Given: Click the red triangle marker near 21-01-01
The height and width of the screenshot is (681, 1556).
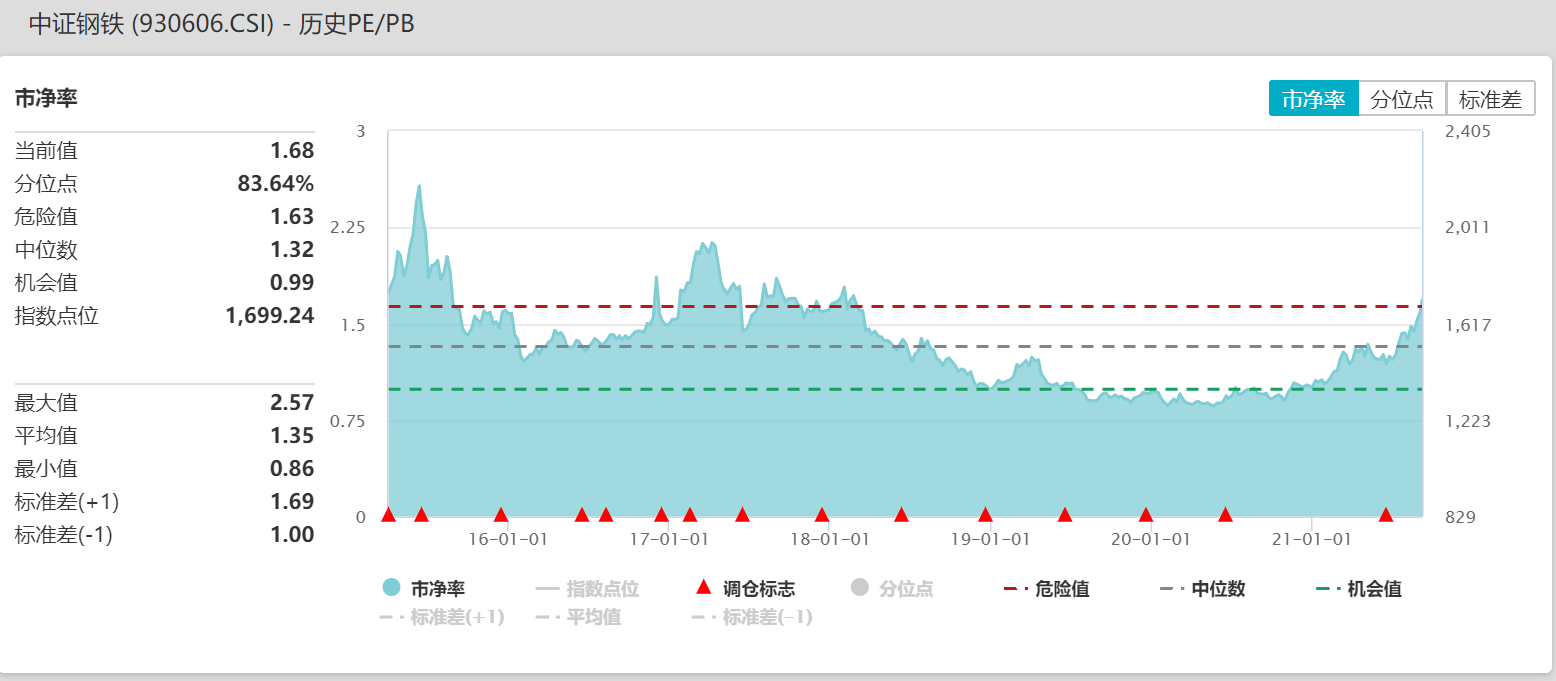Looking at the screenshot, I should [1385, 516].
